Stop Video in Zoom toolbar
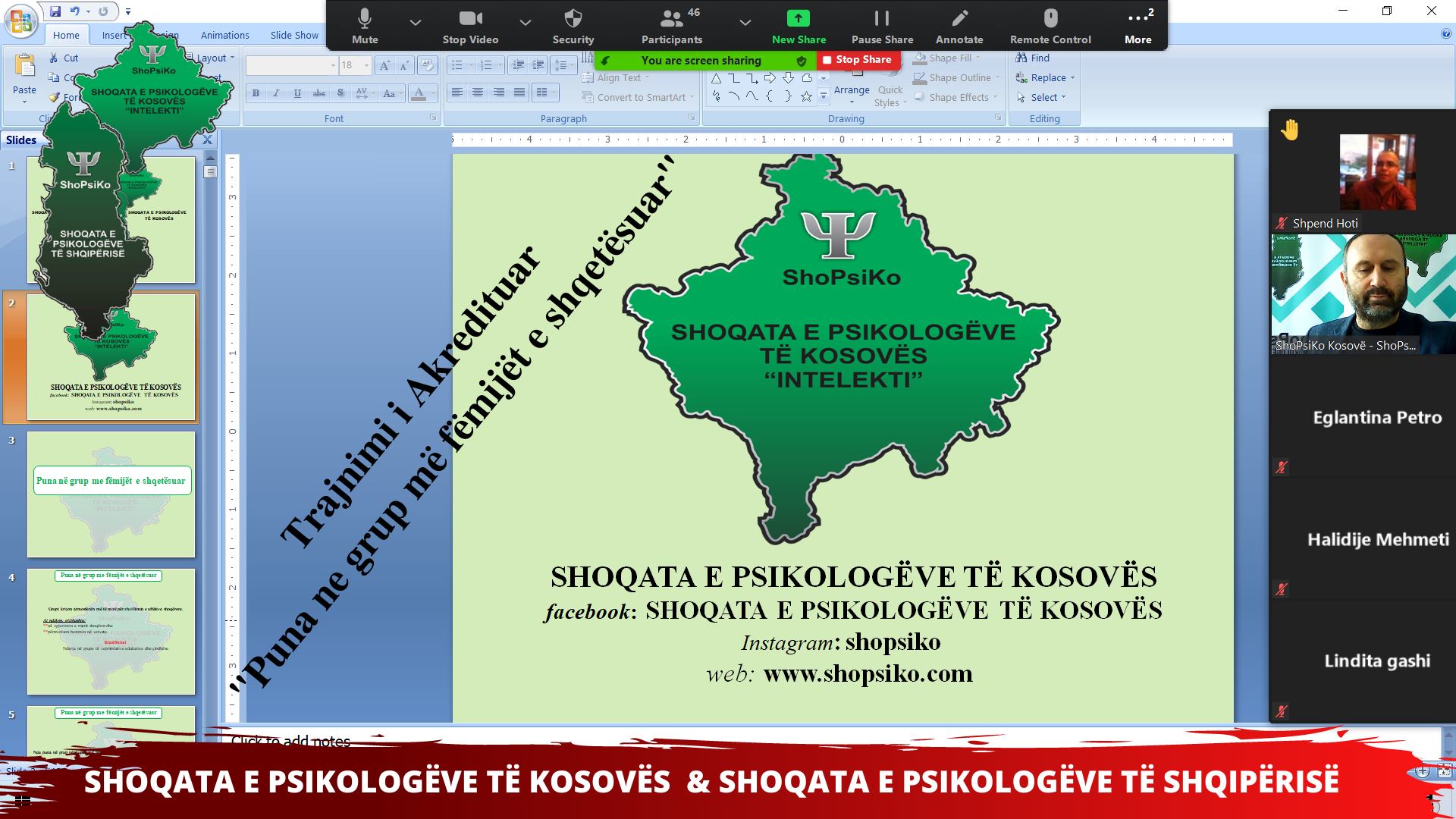1456x819 pixels. [470, 26]
